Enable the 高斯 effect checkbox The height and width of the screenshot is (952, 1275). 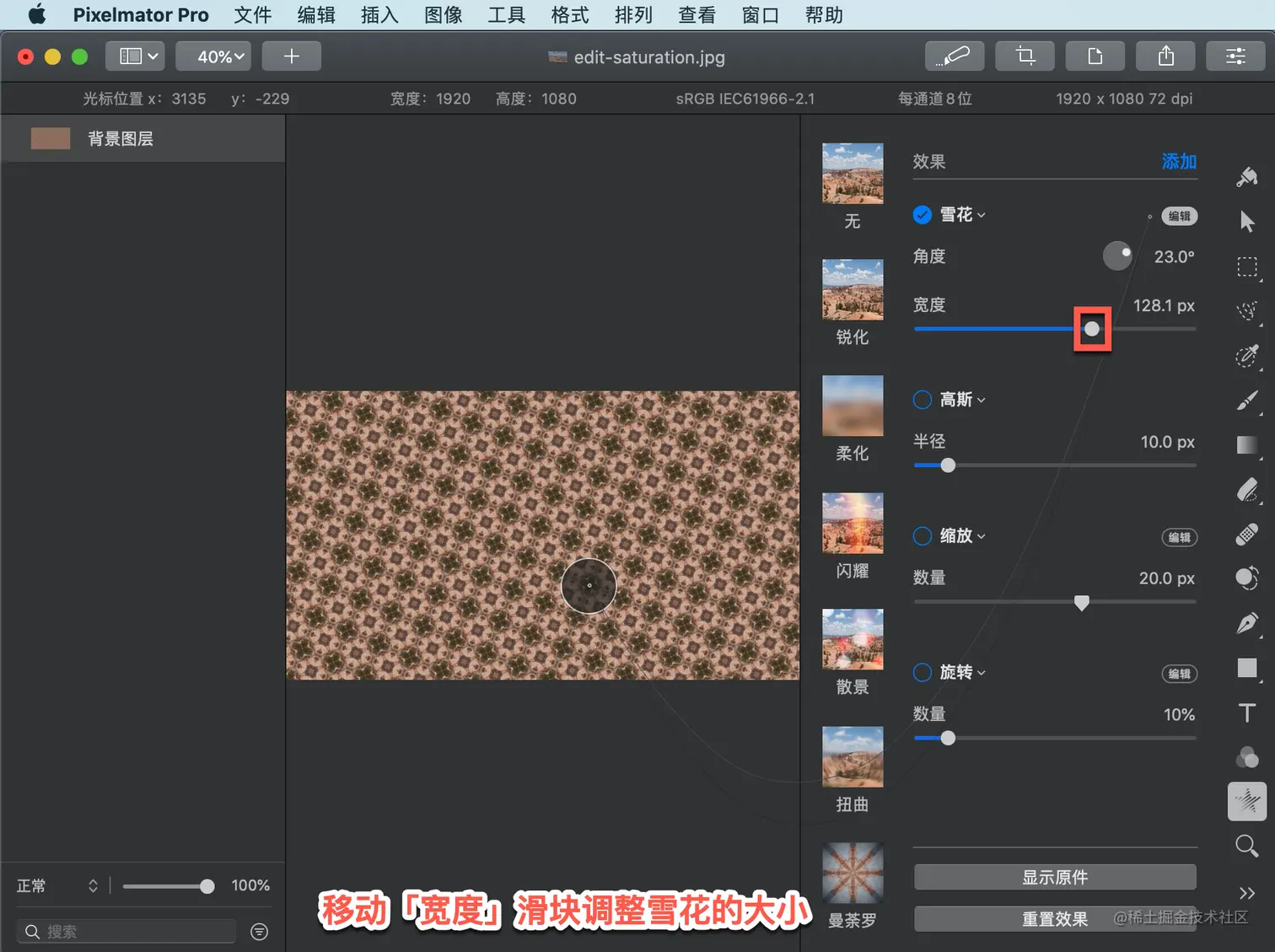(923, 400)
